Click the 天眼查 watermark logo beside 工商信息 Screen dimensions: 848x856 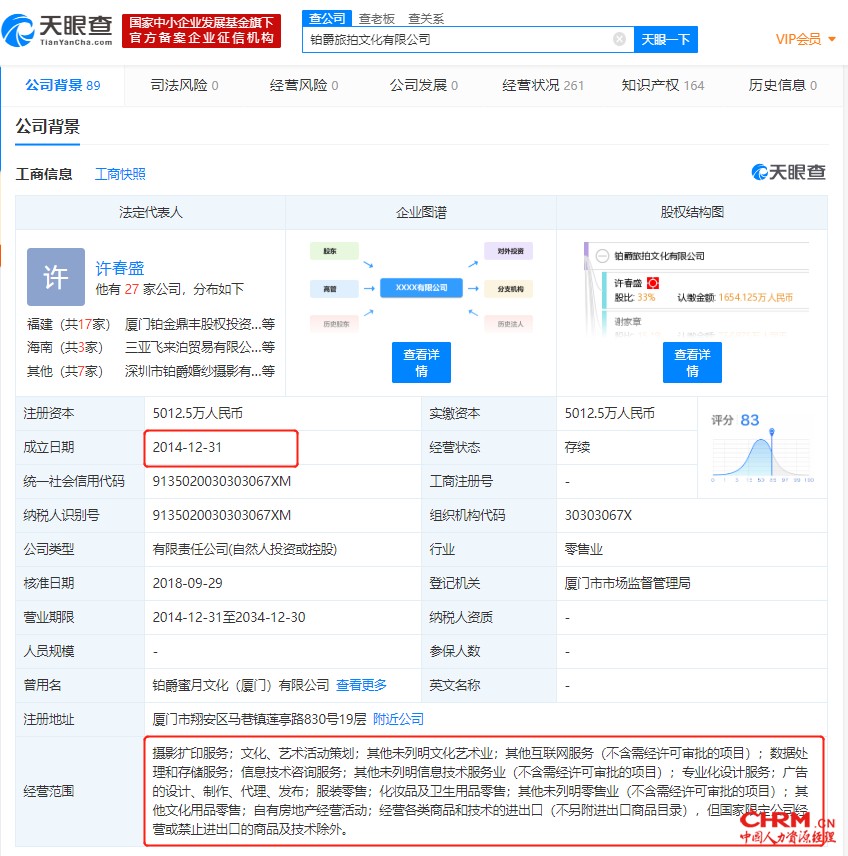(789, 172)
